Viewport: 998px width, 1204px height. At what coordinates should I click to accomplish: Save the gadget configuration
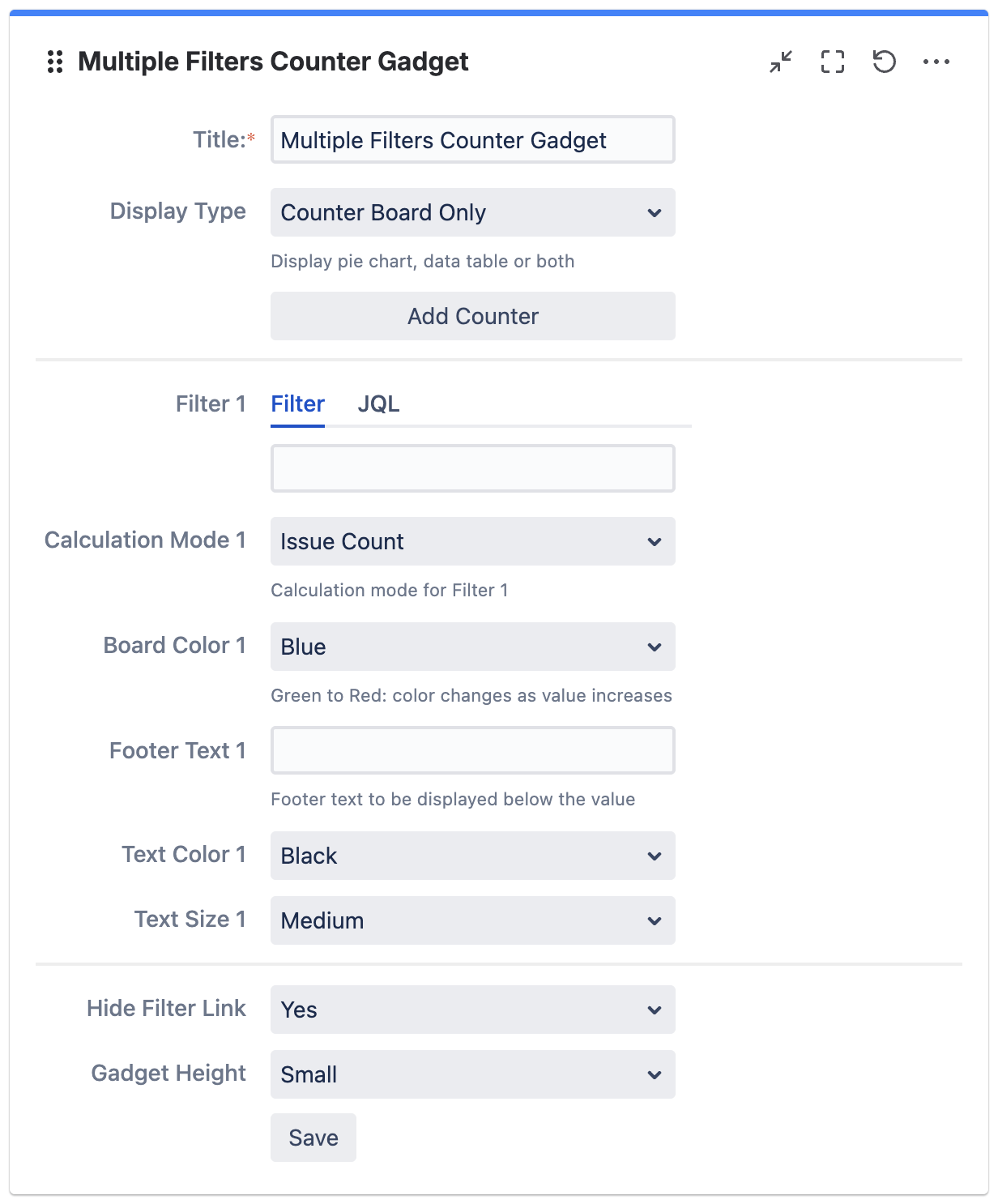click(313, 1138)
